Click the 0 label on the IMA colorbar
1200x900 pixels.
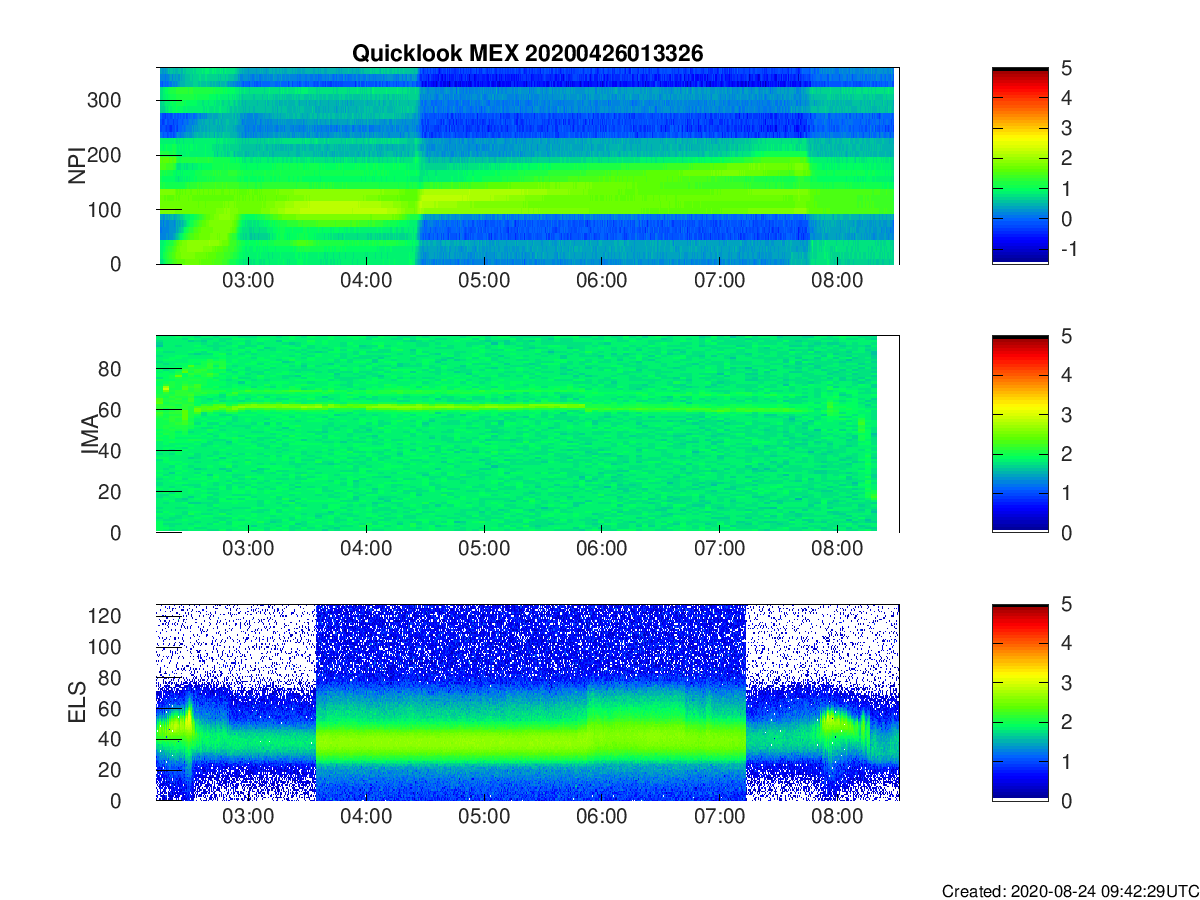(1066, 532)
